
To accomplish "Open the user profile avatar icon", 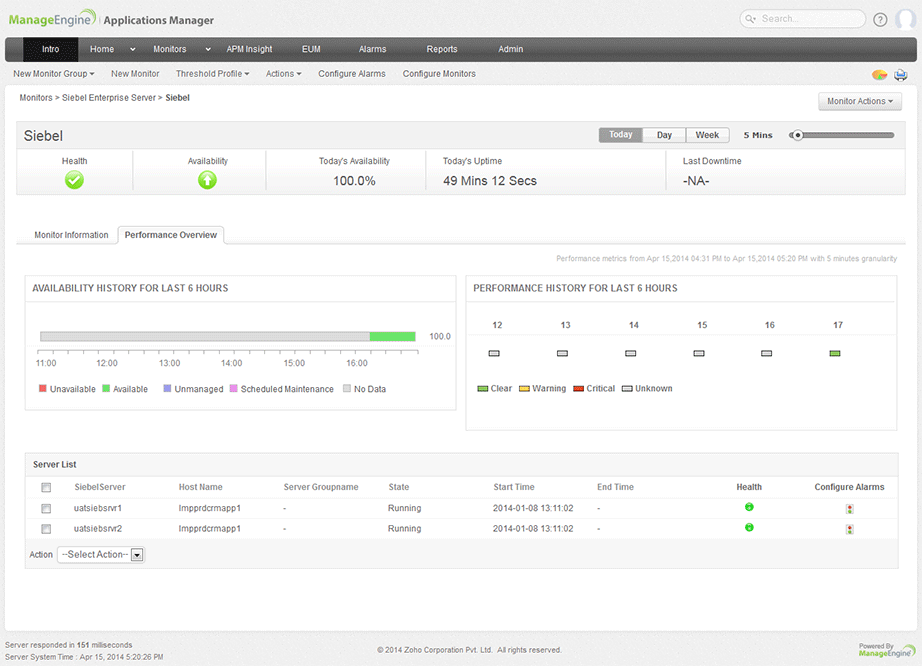I will 905,19.
